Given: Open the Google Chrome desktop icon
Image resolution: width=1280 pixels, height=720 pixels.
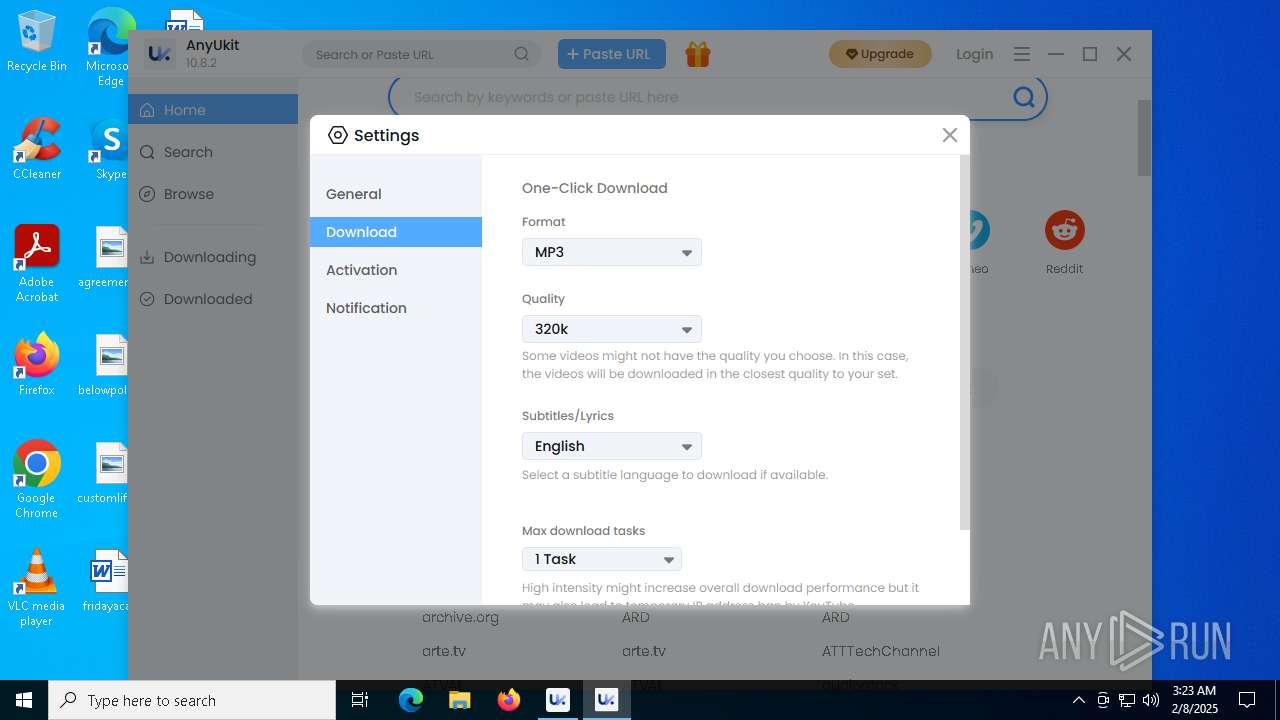Looking at the screenshot, I should click(37, 480).
